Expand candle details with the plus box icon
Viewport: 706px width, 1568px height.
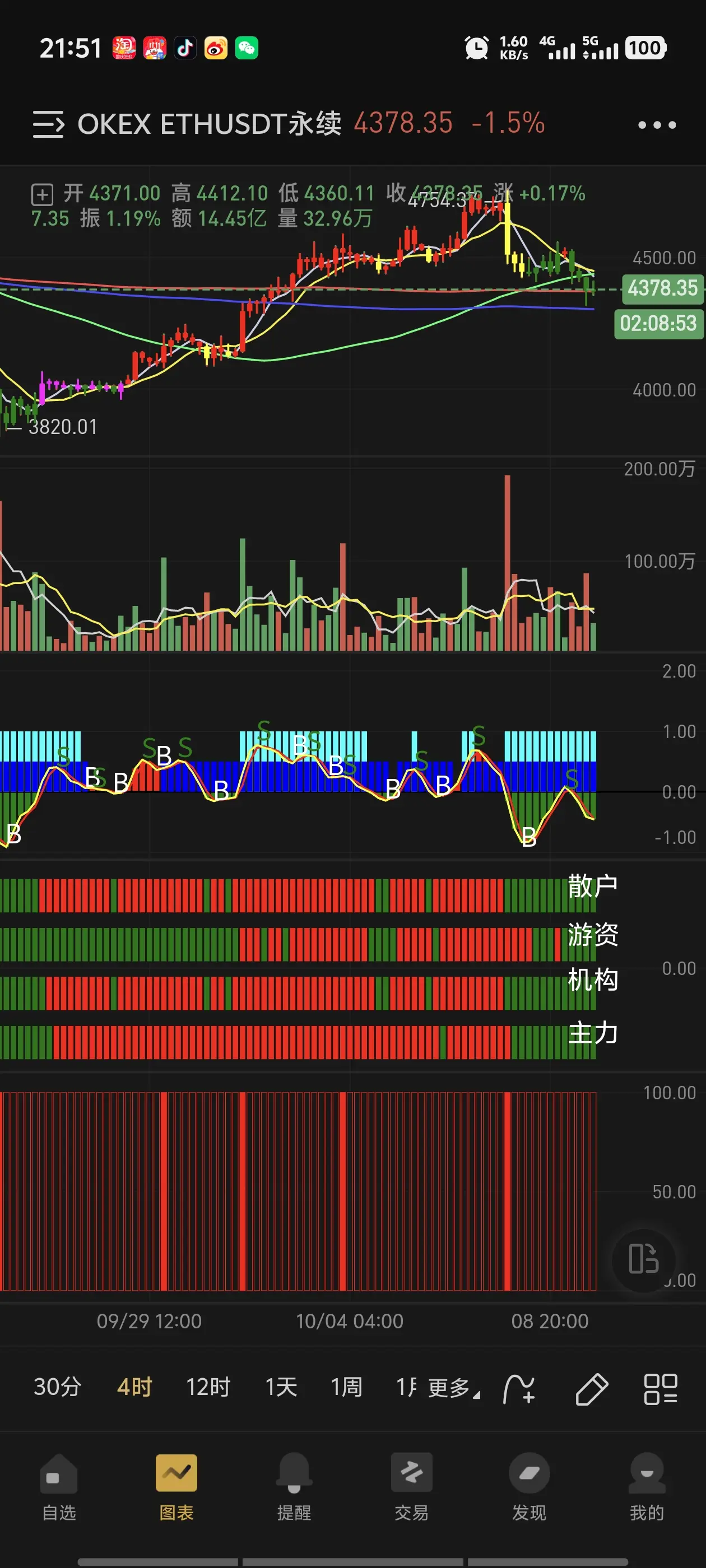(x=42, y=195)
